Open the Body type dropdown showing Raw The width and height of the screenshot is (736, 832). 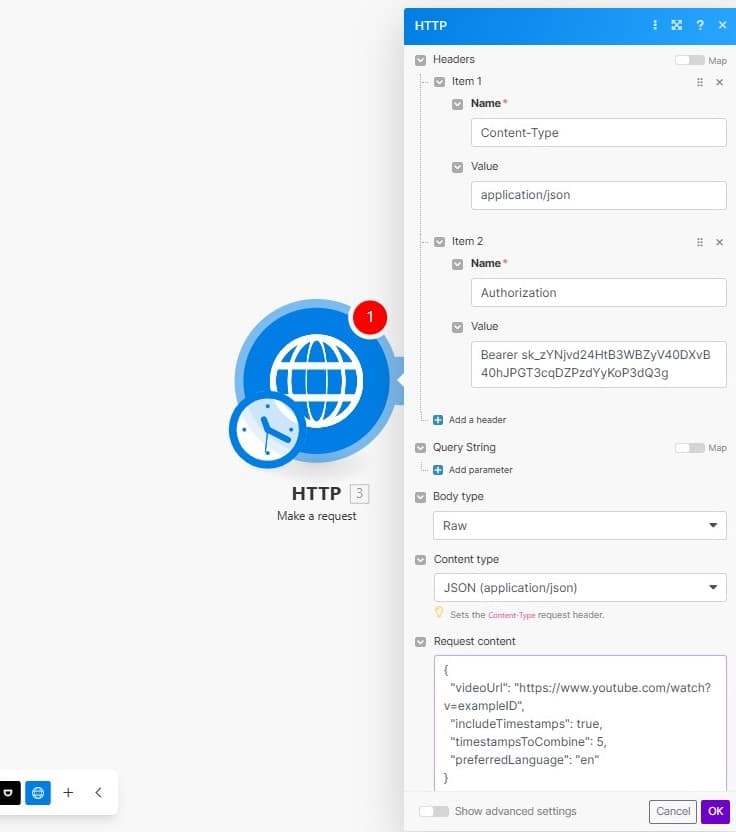coord(579,525)
